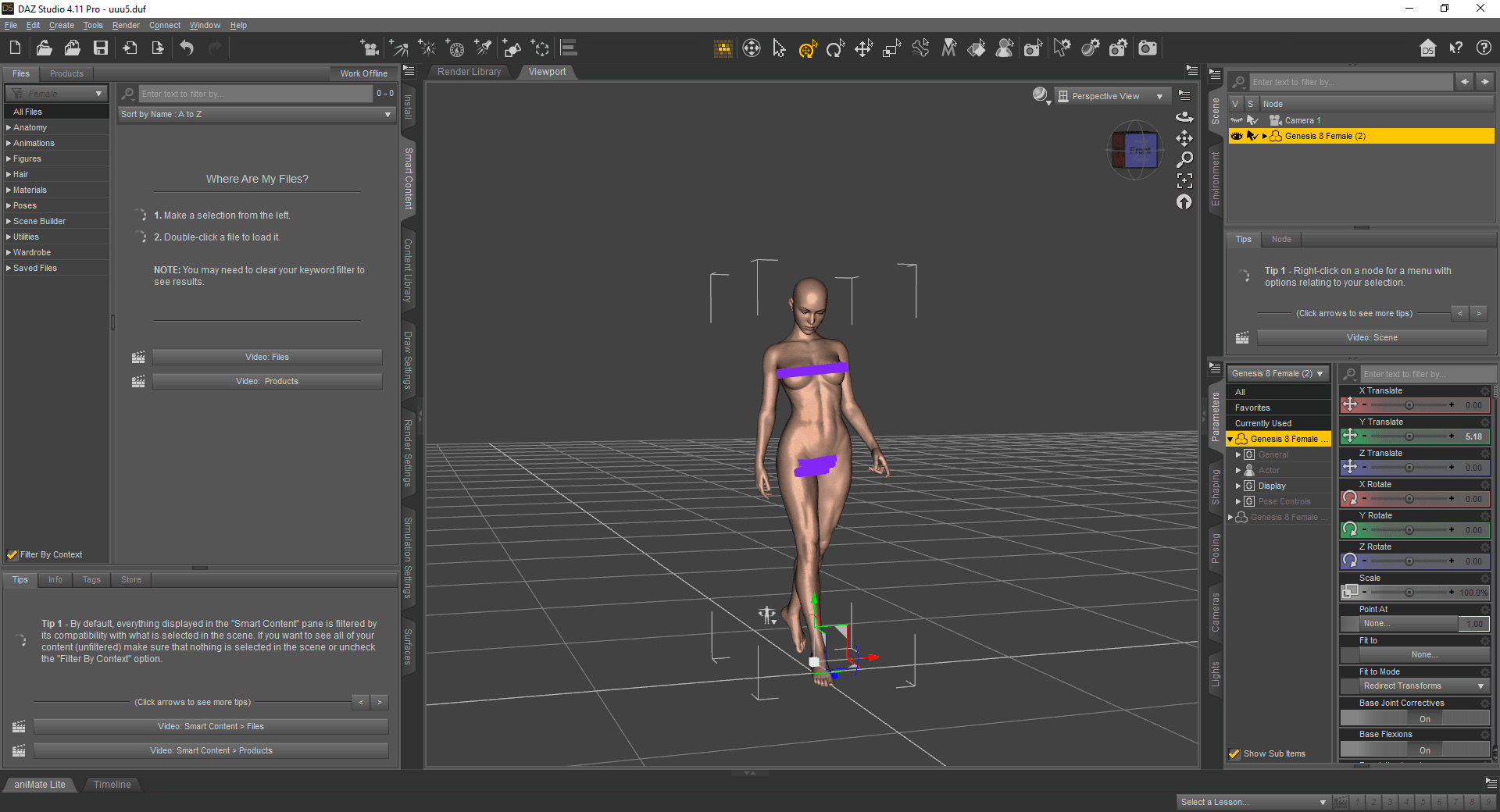Disable the Show Sub Items checkbox
This screenshot has height=812, width=1500.
click(1234, 754)
